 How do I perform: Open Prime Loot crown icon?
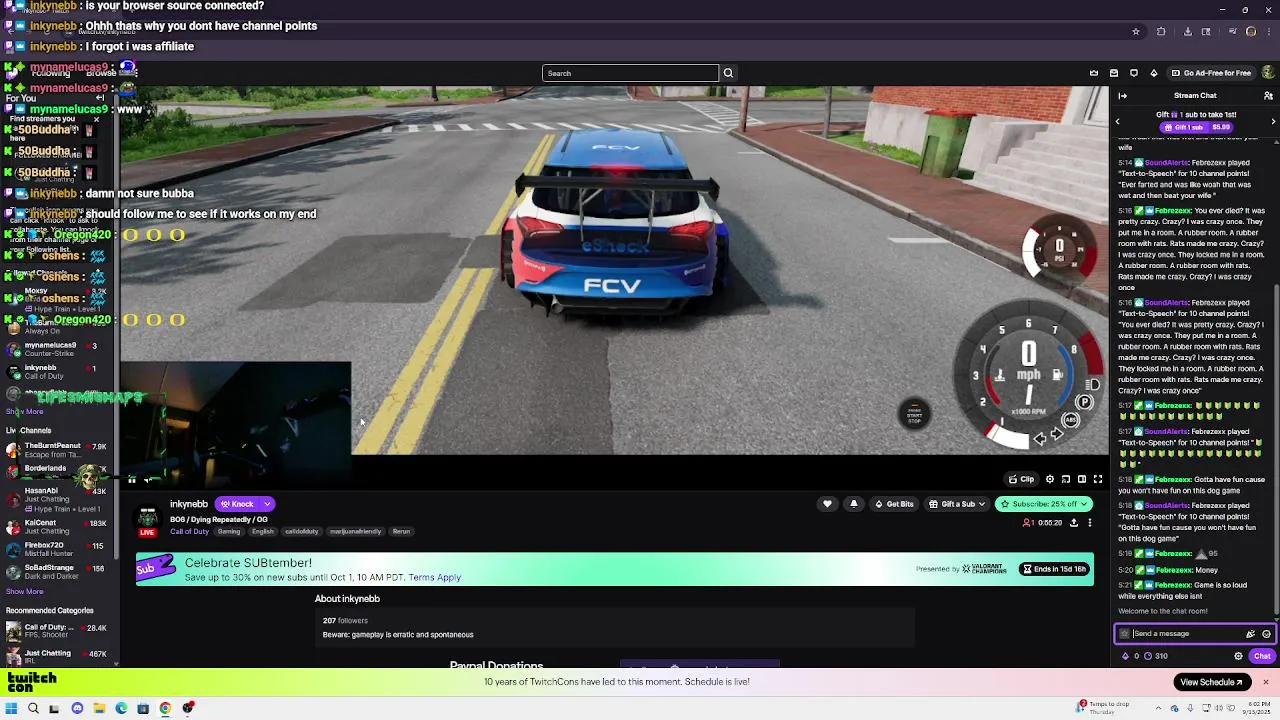[x=1094, y=73]
